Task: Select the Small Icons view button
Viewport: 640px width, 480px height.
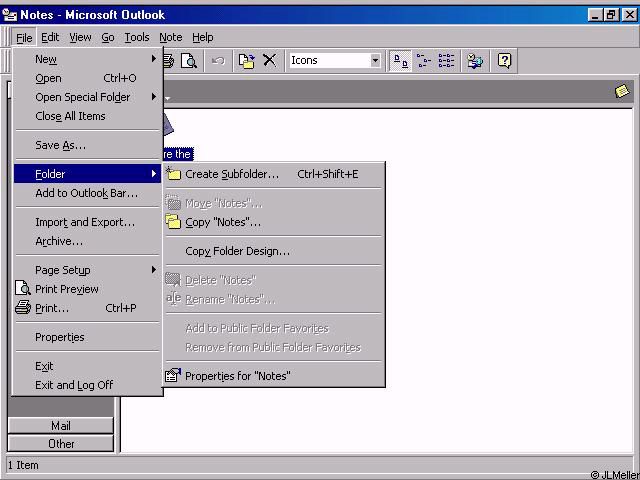Action: click(x=424, y=61)
